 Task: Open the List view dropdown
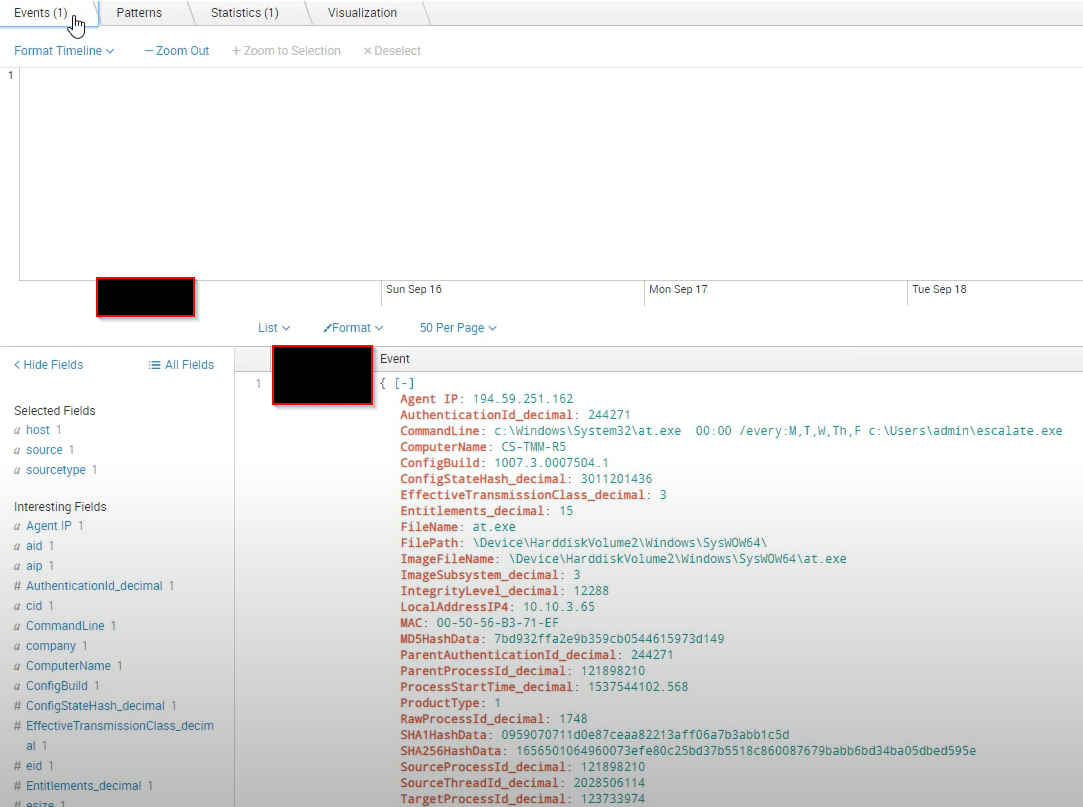[x=274, y=328]
